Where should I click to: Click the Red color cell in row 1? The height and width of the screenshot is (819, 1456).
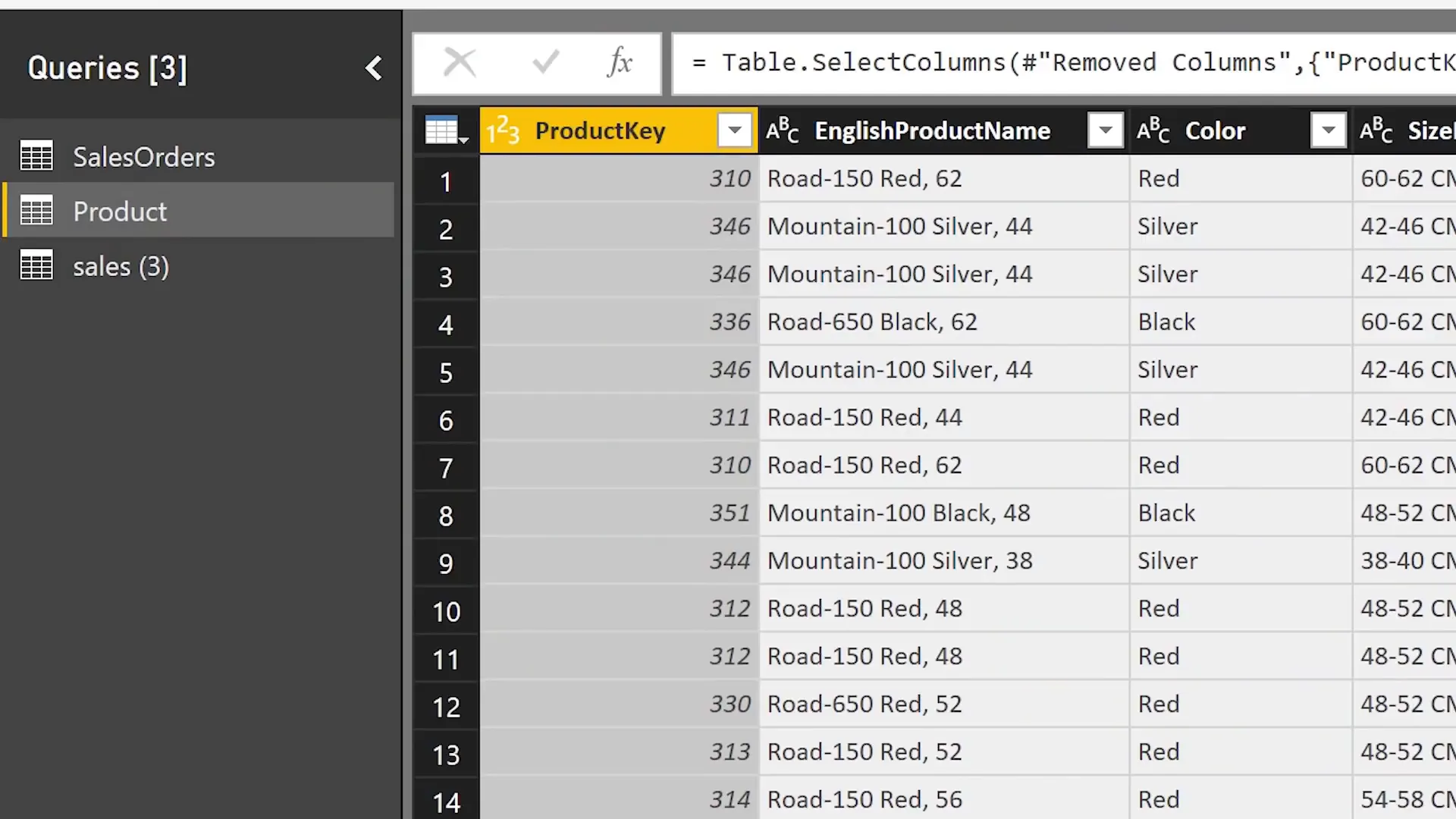click(x=1241, y=178)
